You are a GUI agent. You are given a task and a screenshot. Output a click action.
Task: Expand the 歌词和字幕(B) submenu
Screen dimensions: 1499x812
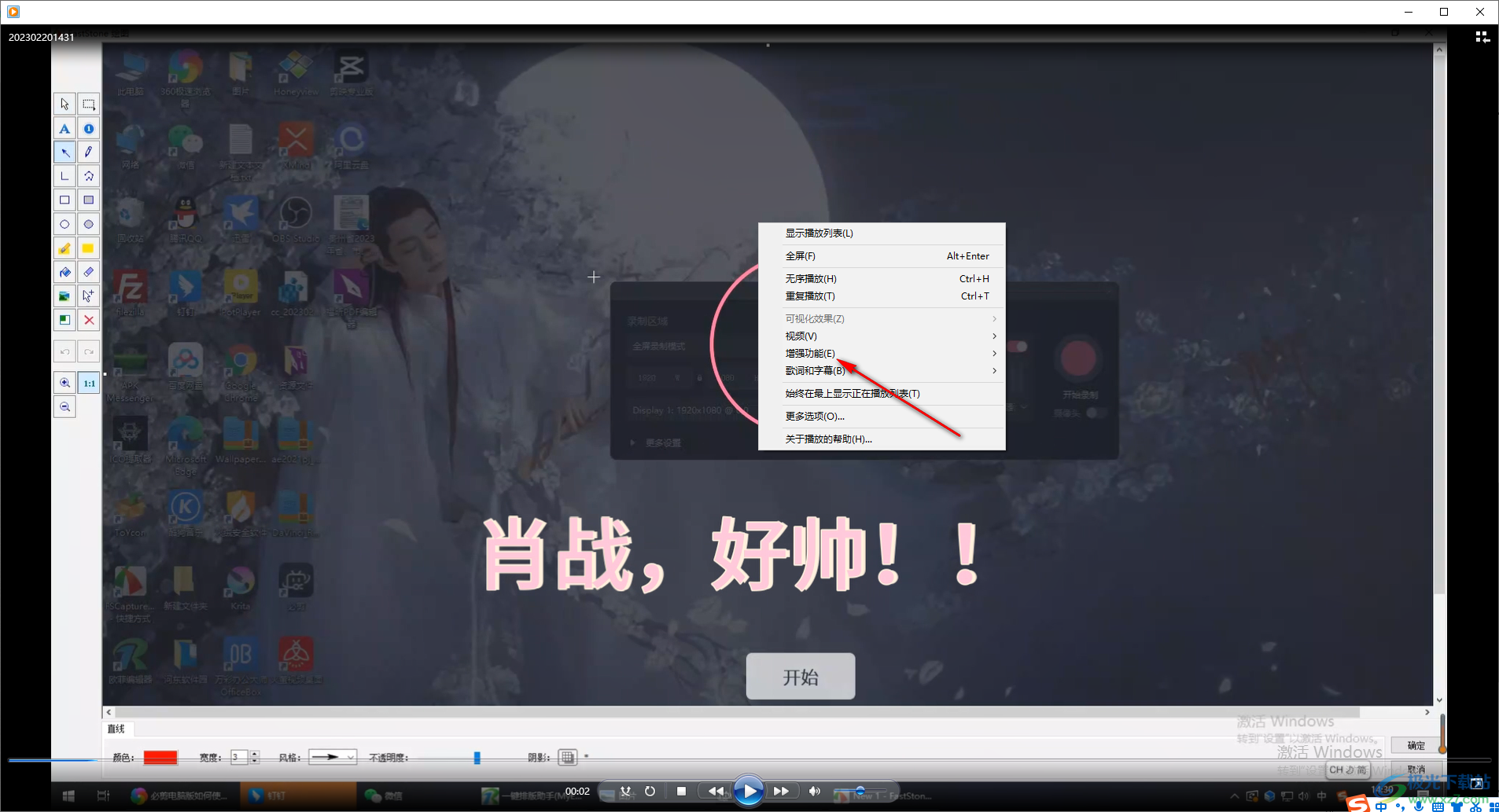882,370
